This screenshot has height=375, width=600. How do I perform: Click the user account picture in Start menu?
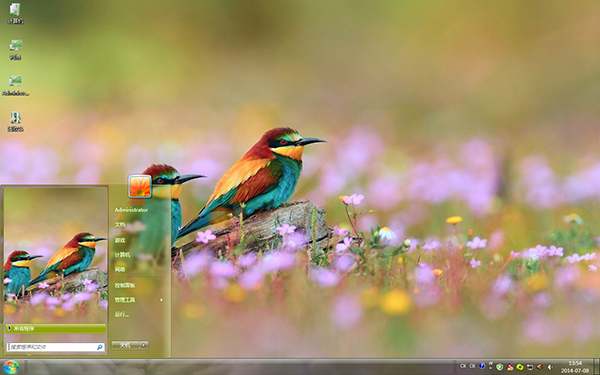tap(140, 186)
